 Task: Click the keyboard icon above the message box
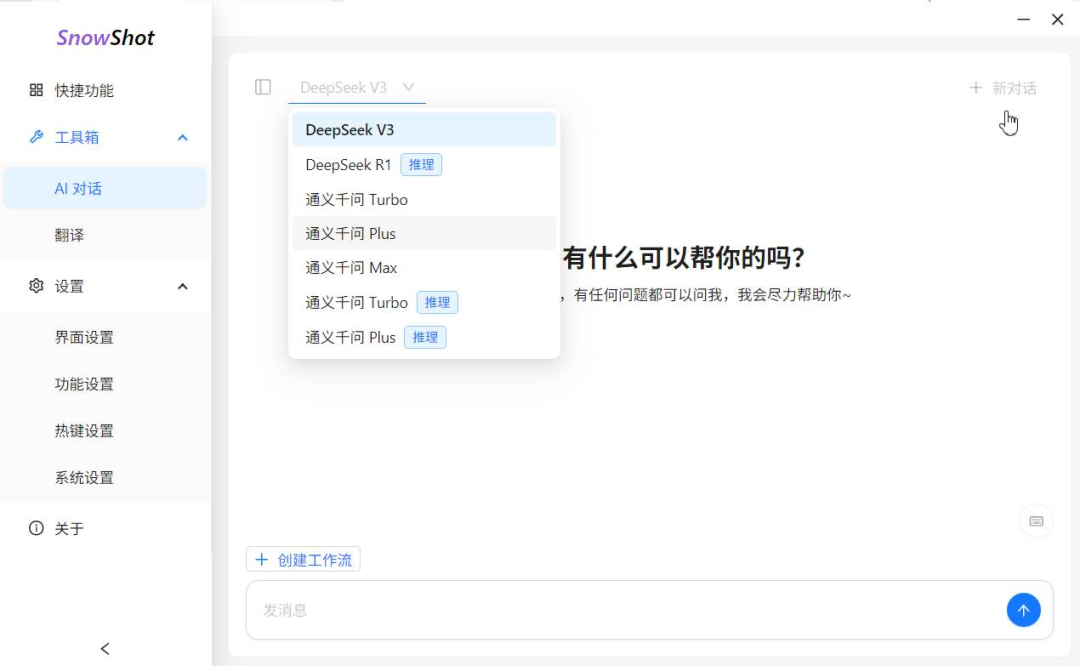[1035, 520]
